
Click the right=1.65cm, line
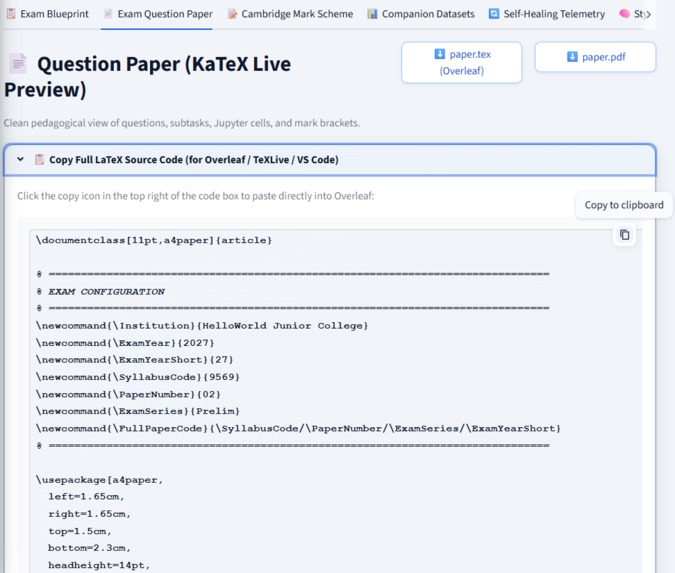[x=90, y=514]
